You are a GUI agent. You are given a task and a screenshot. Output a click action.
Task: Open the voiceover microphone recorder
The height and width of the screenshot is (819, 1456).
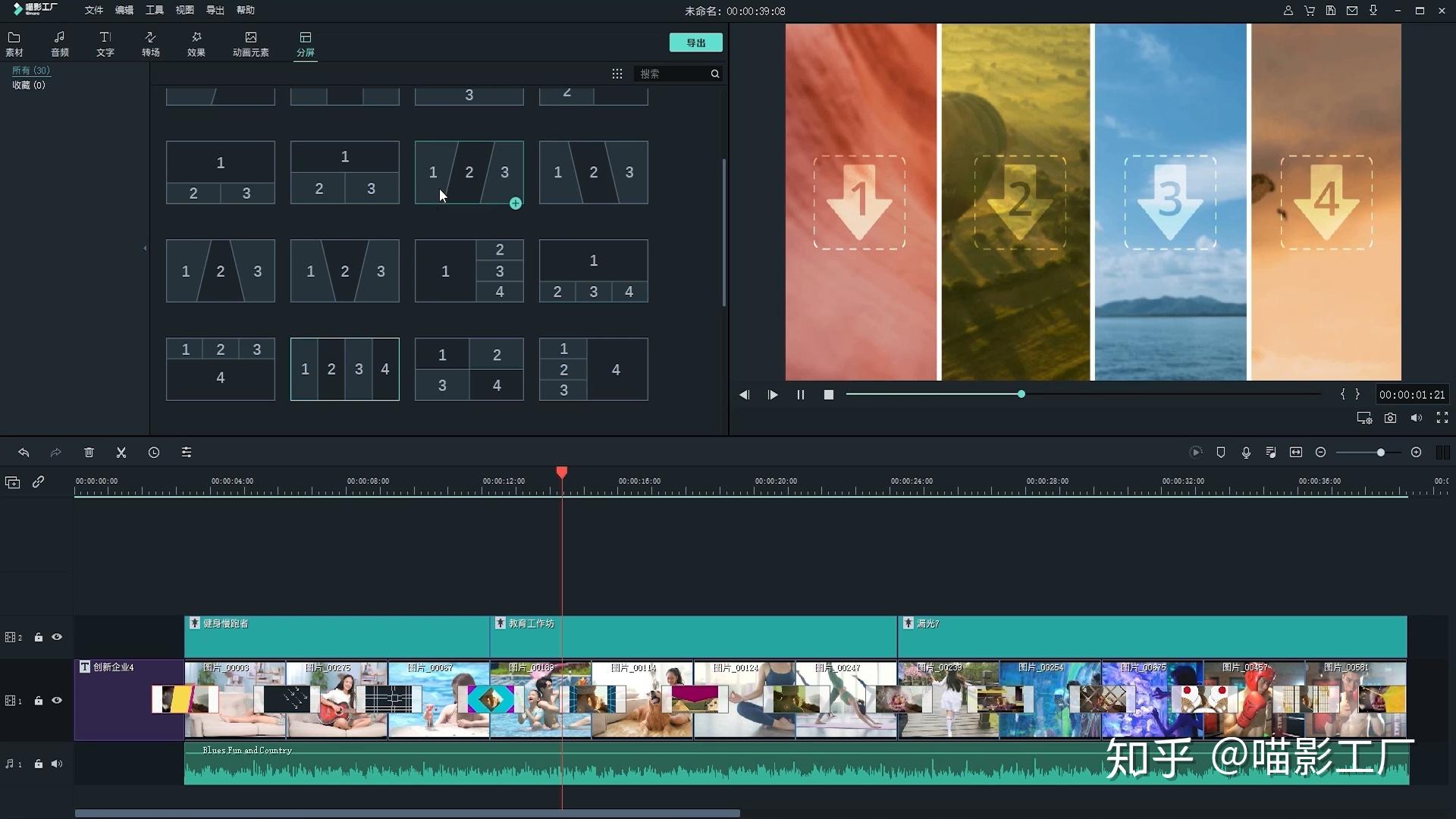(x=1246, y=453)
